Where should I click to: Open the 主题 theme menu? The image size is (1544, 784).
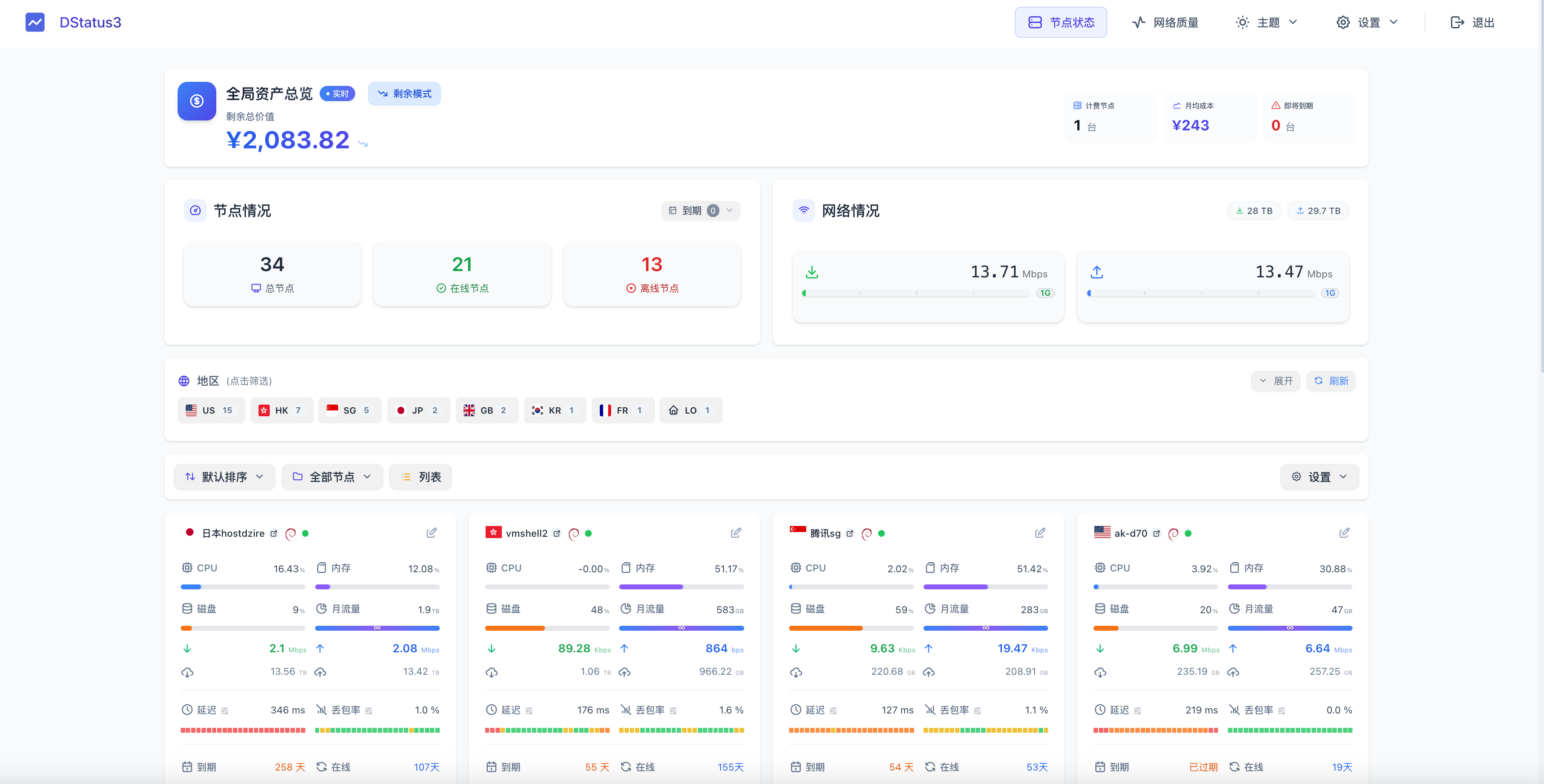pos(1267,22)
